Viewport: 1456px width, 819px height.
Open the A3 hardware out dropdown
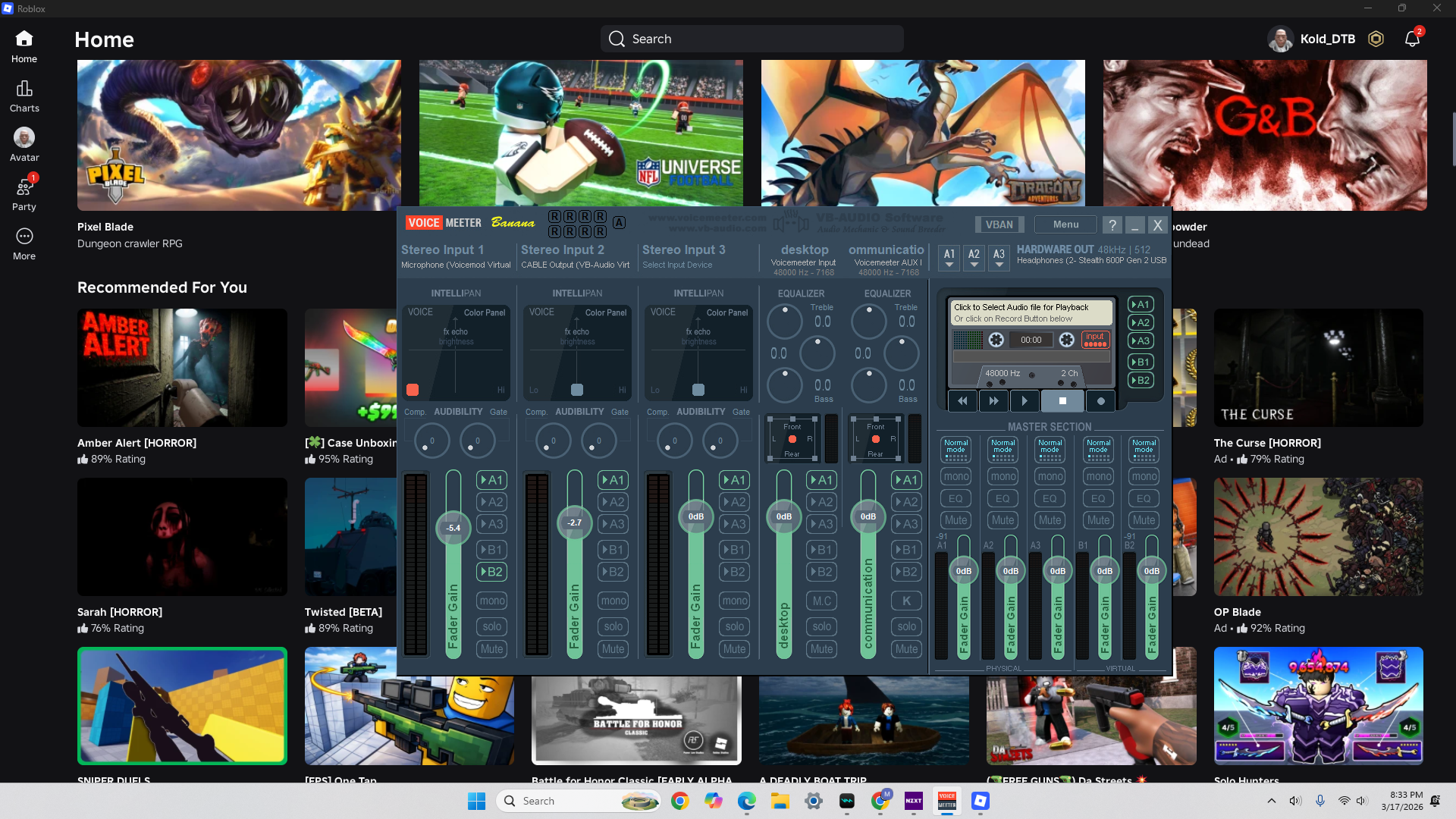[999, 257]
